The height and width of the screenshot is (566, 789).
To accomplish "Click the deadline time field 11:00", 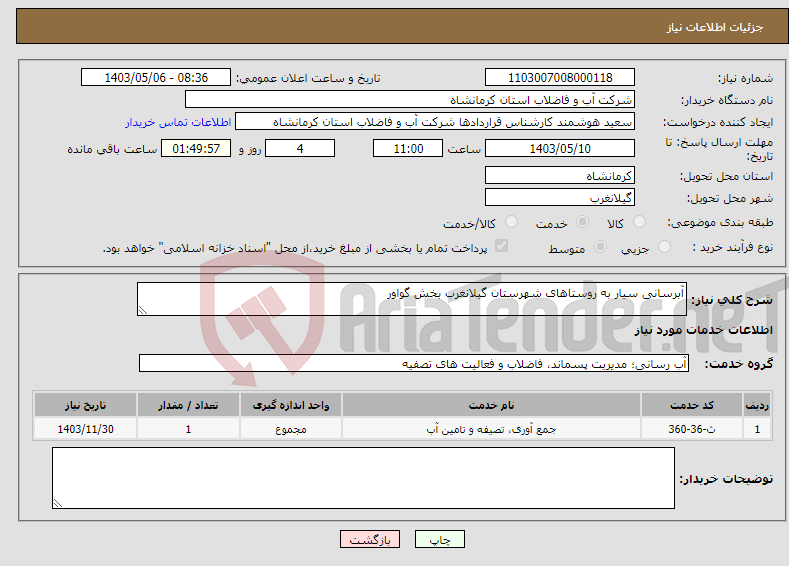I will (x=408, y=148).
